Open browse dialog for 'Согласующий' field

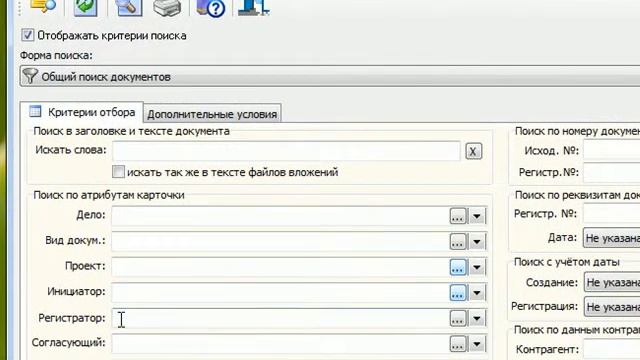(458, 344)
